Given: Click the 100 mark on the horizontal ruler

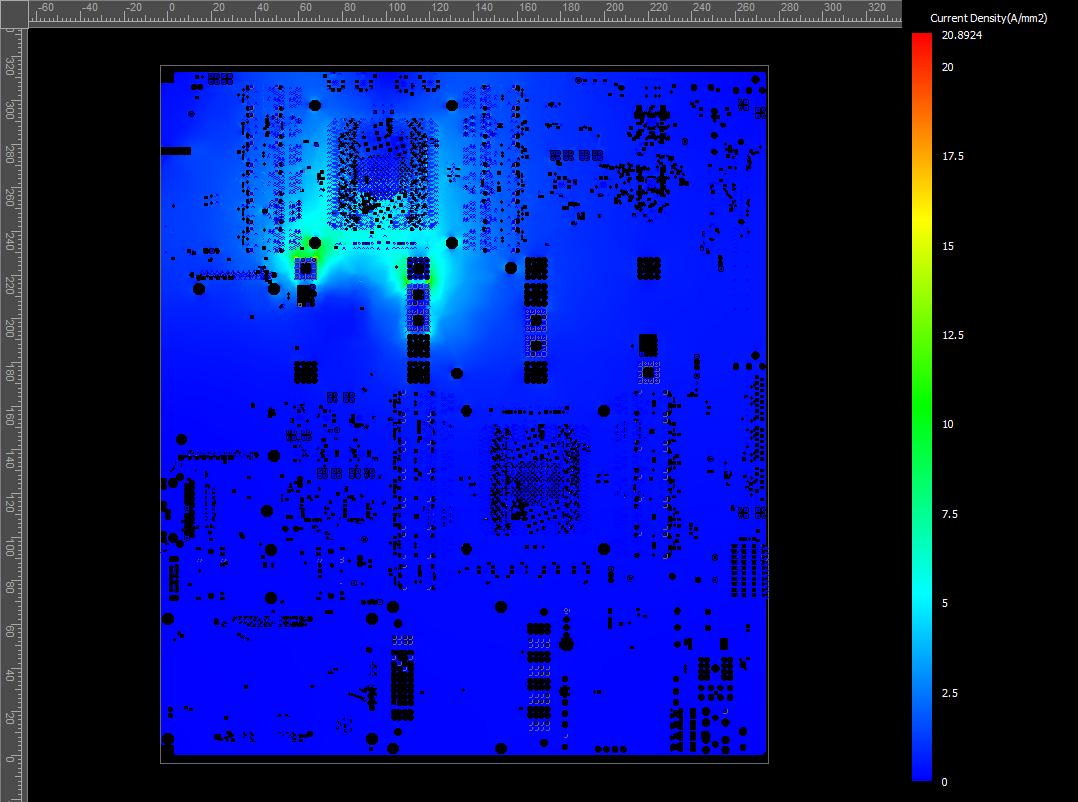Looking at the screenshot, I should (397, 8).
